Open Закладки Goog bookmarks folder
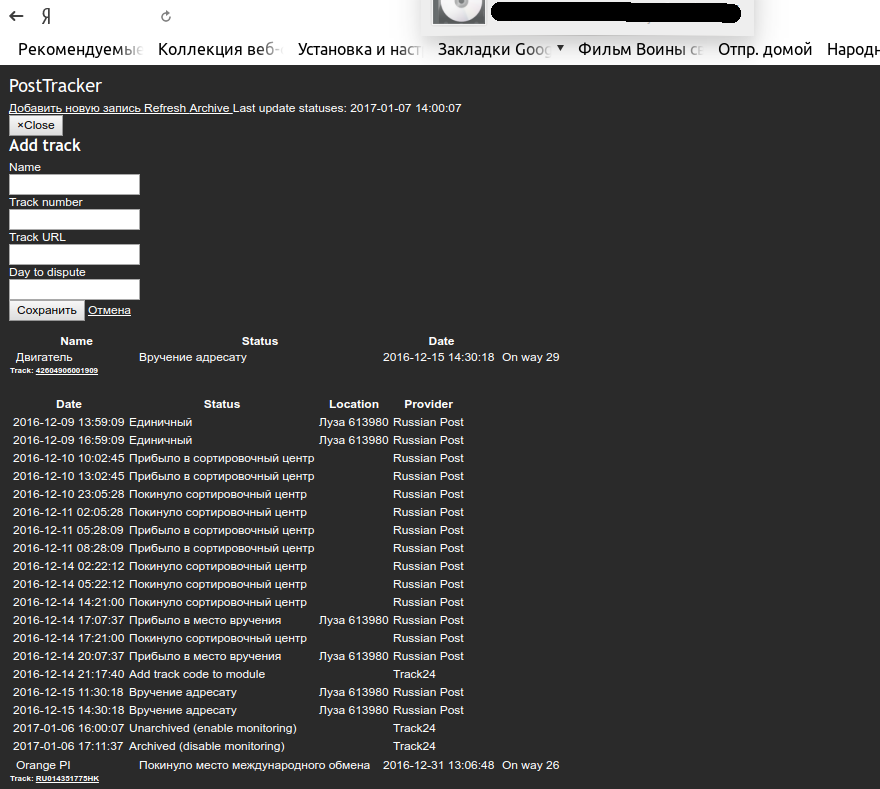 tap(494, 49)
